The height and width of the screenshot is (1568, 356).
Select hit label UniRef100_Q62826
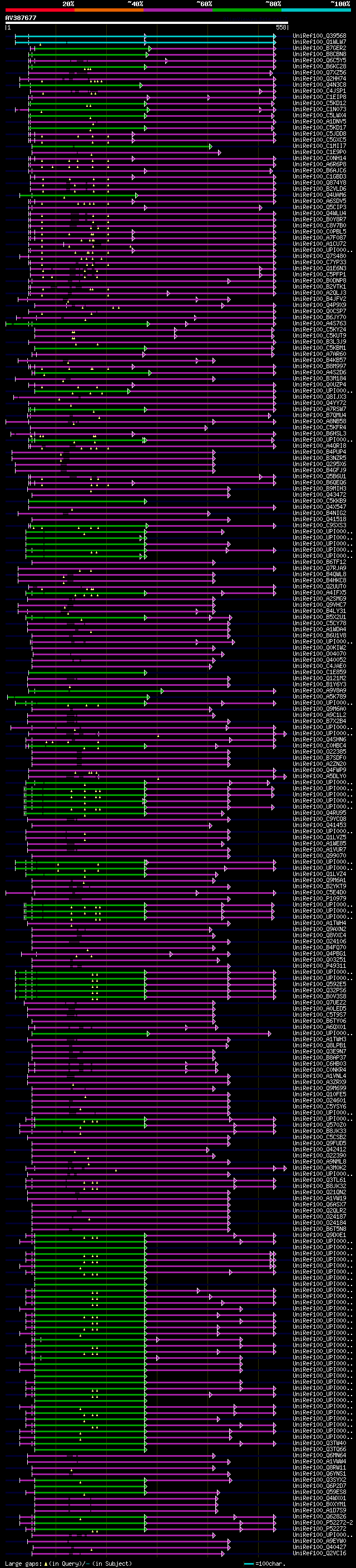pos(319,1516)
